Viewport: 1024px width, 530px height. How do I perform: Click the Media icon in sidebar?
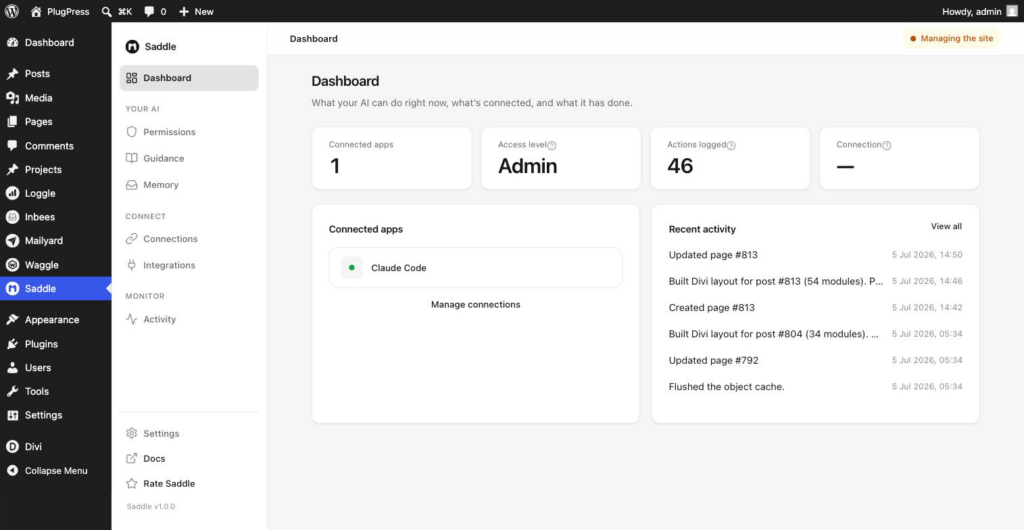pyautogui.click(x=12, y=98)
